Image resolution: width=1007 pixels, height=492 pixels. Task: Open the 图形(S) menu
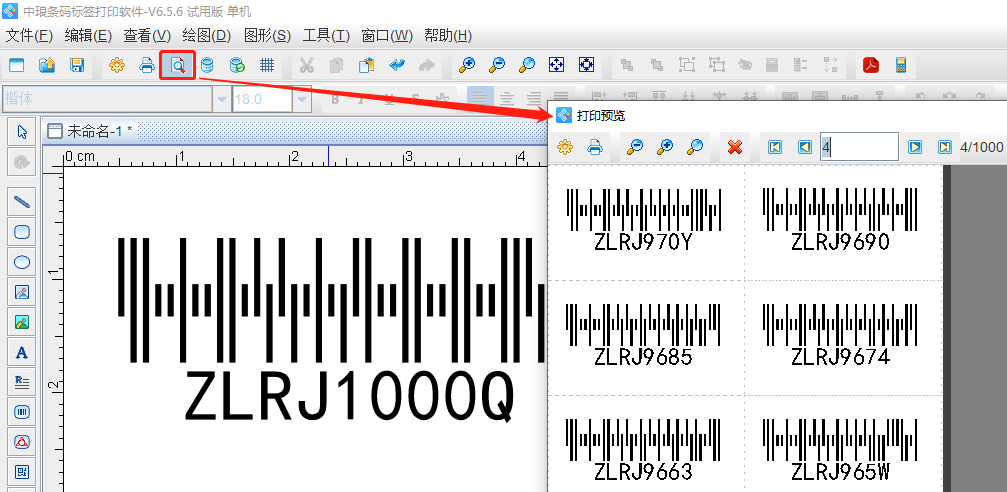268,36
